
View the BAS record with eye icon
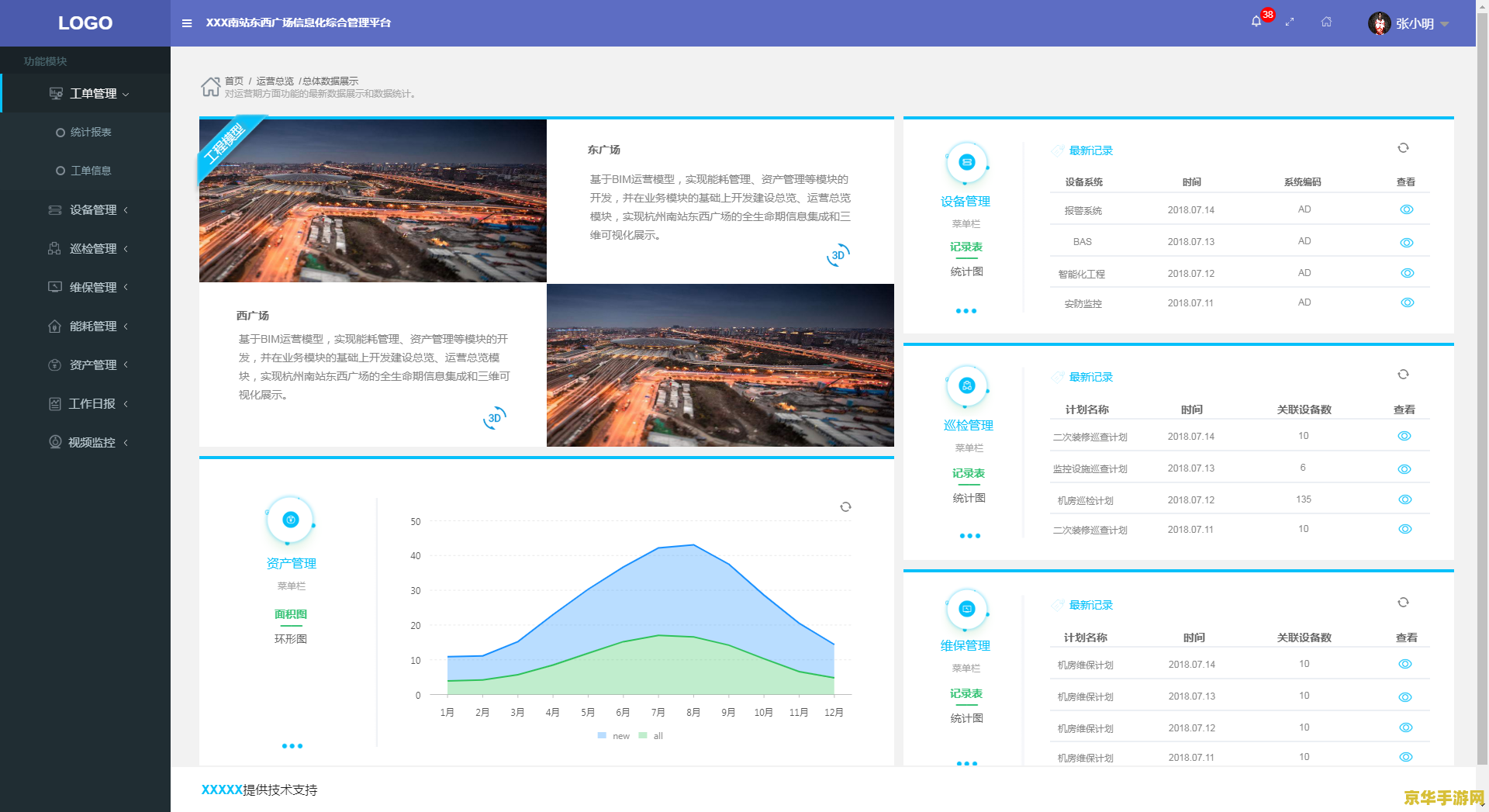tap(1407, 243)
